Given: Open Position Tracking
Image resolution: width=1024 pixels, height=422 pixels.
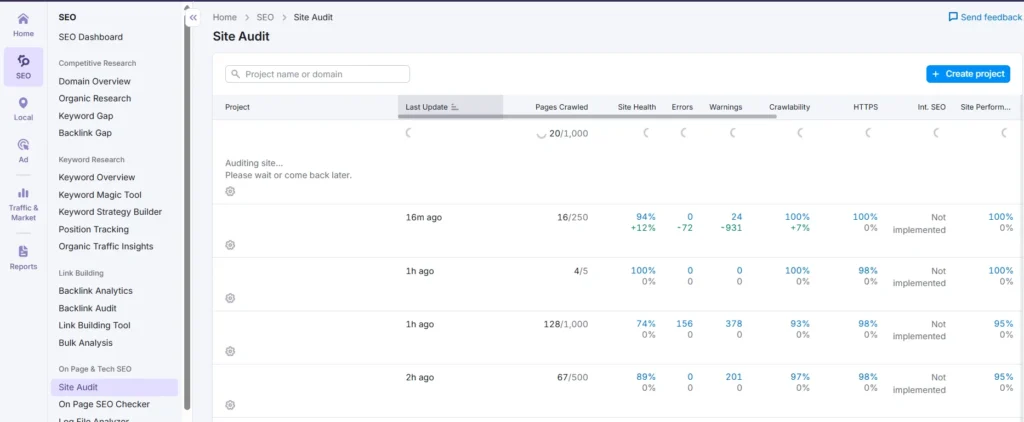Looking at the screenshot, I should click(x=93, y=229).
